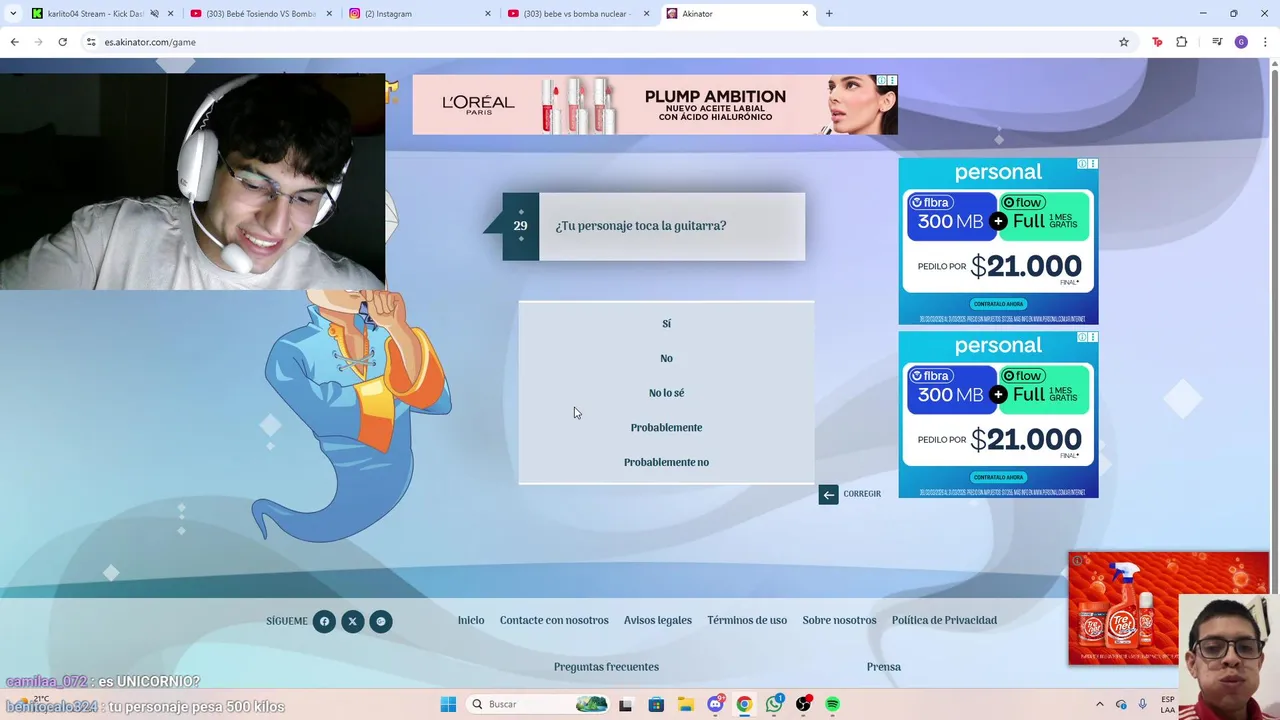Click Contratalo Ahora in upper Personal ad
This screenshot has width=1280, height=720.
coord(998,304)
